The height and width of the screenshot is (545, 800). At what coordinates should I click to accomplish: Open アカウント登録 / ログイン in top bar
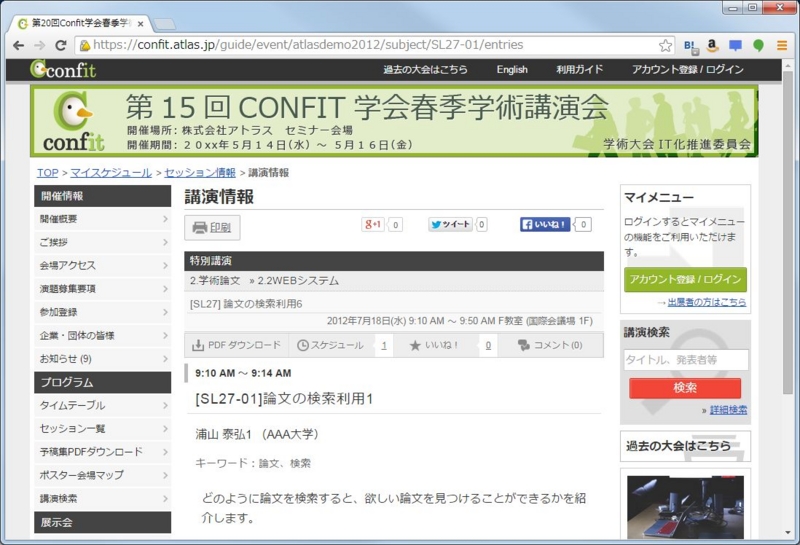click(x=687, y=69)
